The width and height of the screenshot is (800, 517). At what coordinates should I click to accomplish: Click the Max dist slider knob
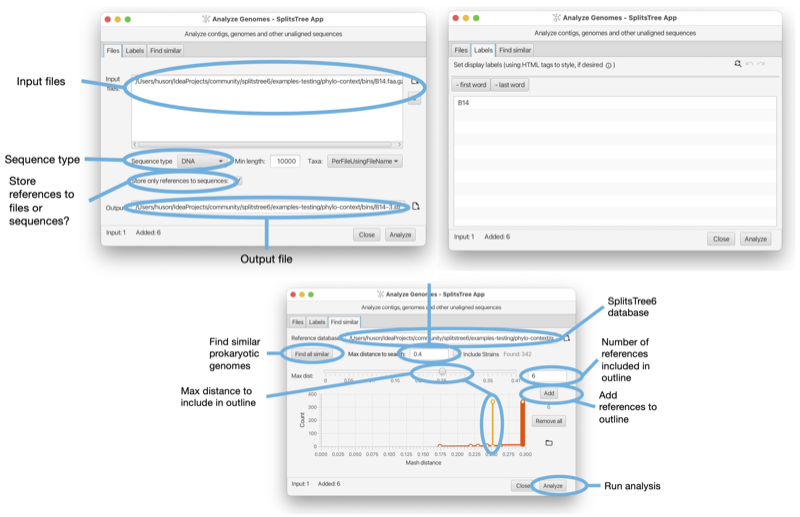click(442, 371)
